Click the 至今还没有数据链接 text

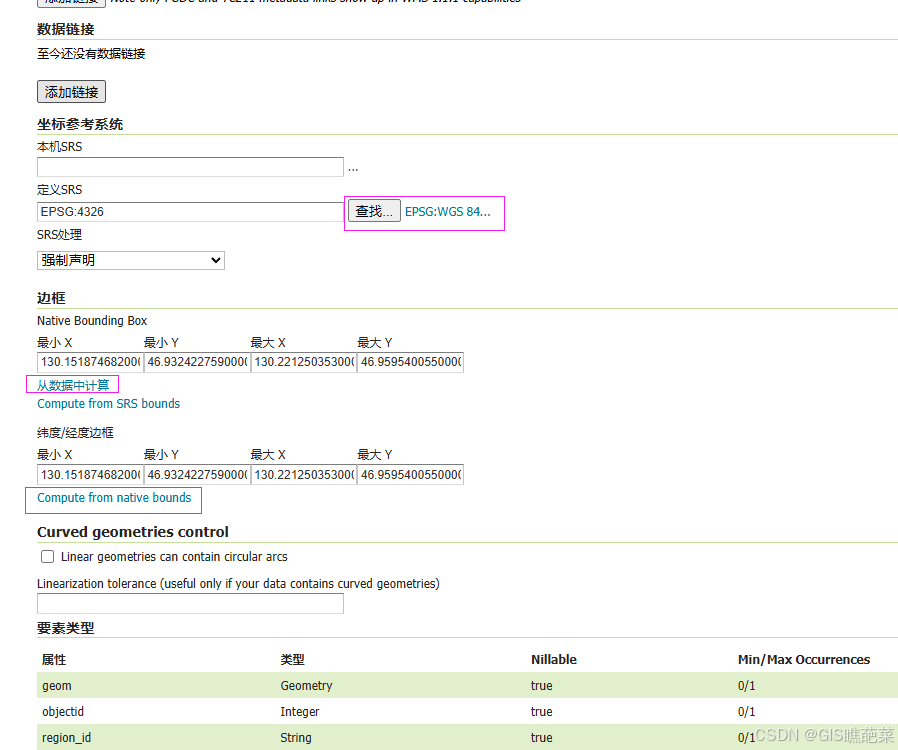point(91,54)
